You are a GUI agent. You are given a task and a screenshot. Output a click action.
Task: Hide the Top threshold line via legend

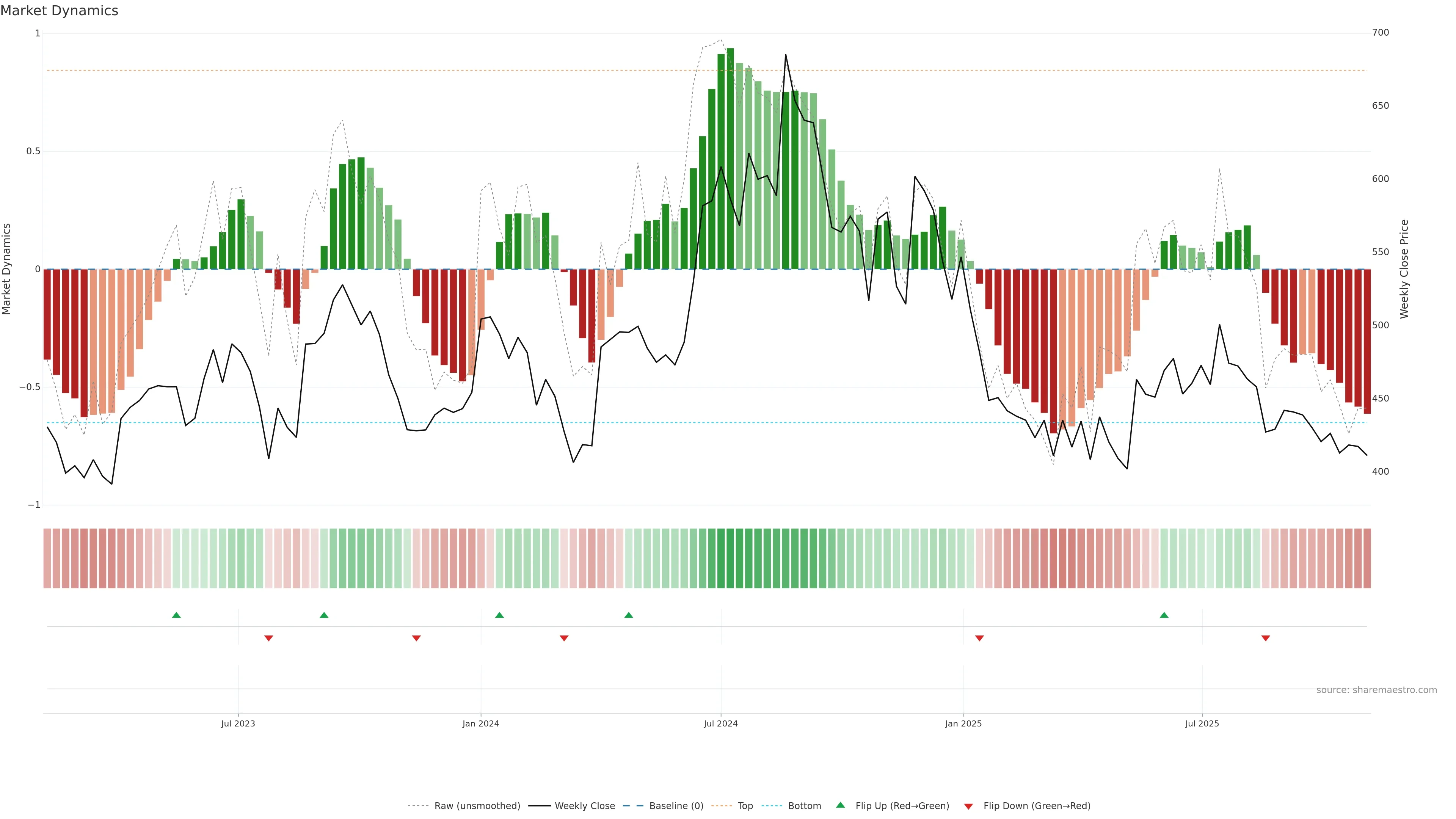745,806
